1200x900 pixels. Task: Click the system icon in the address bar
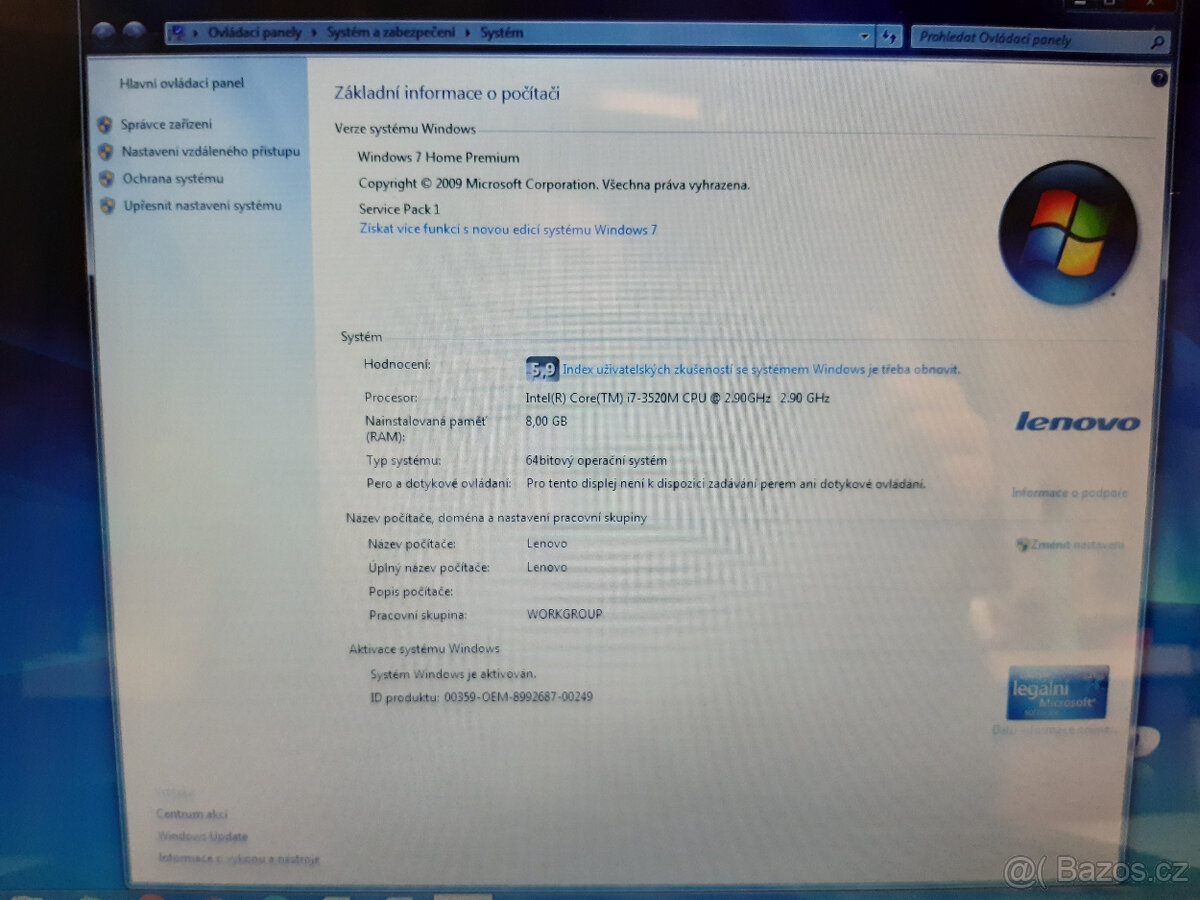178,33
